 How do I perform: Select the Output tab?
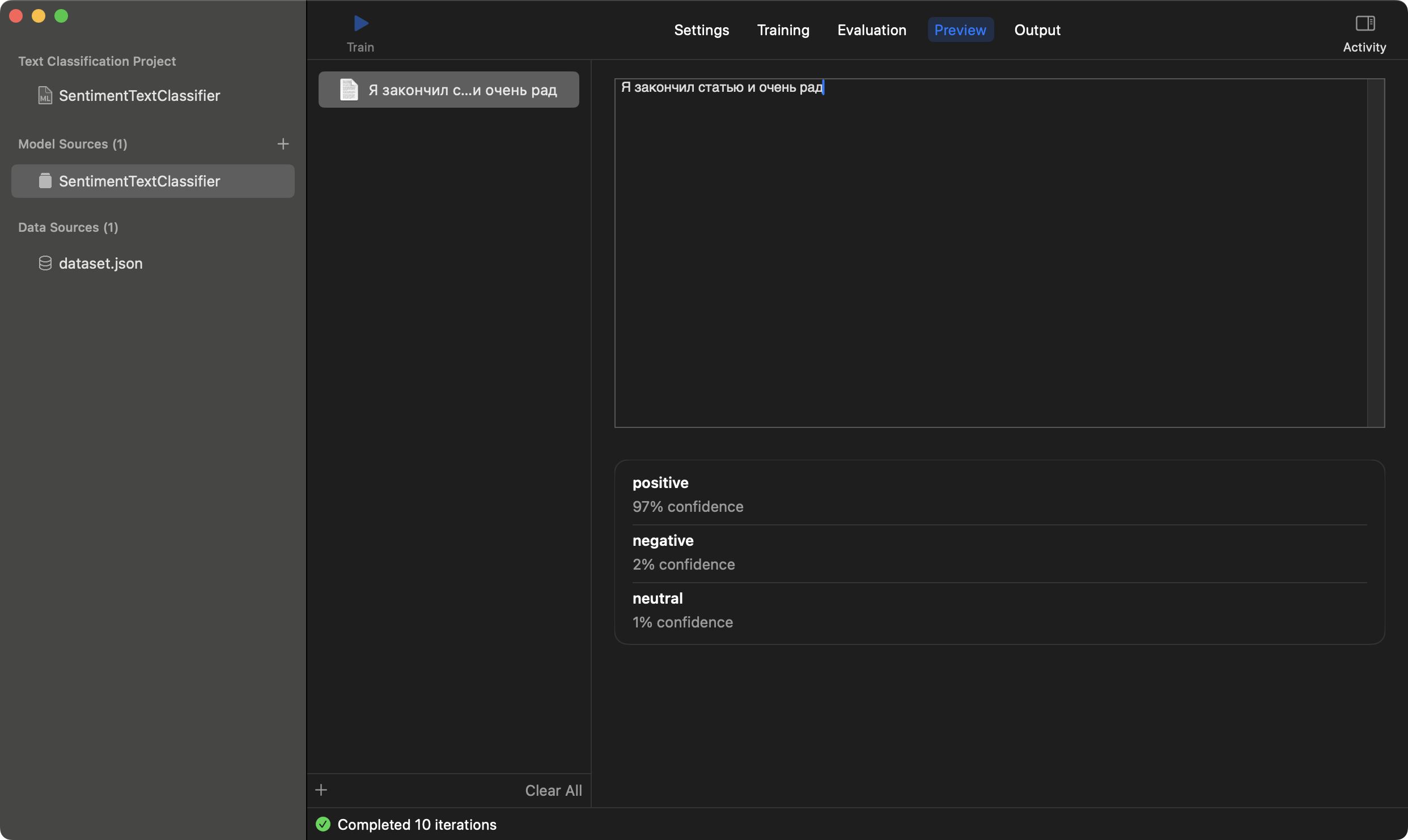tap(1037, 29)
